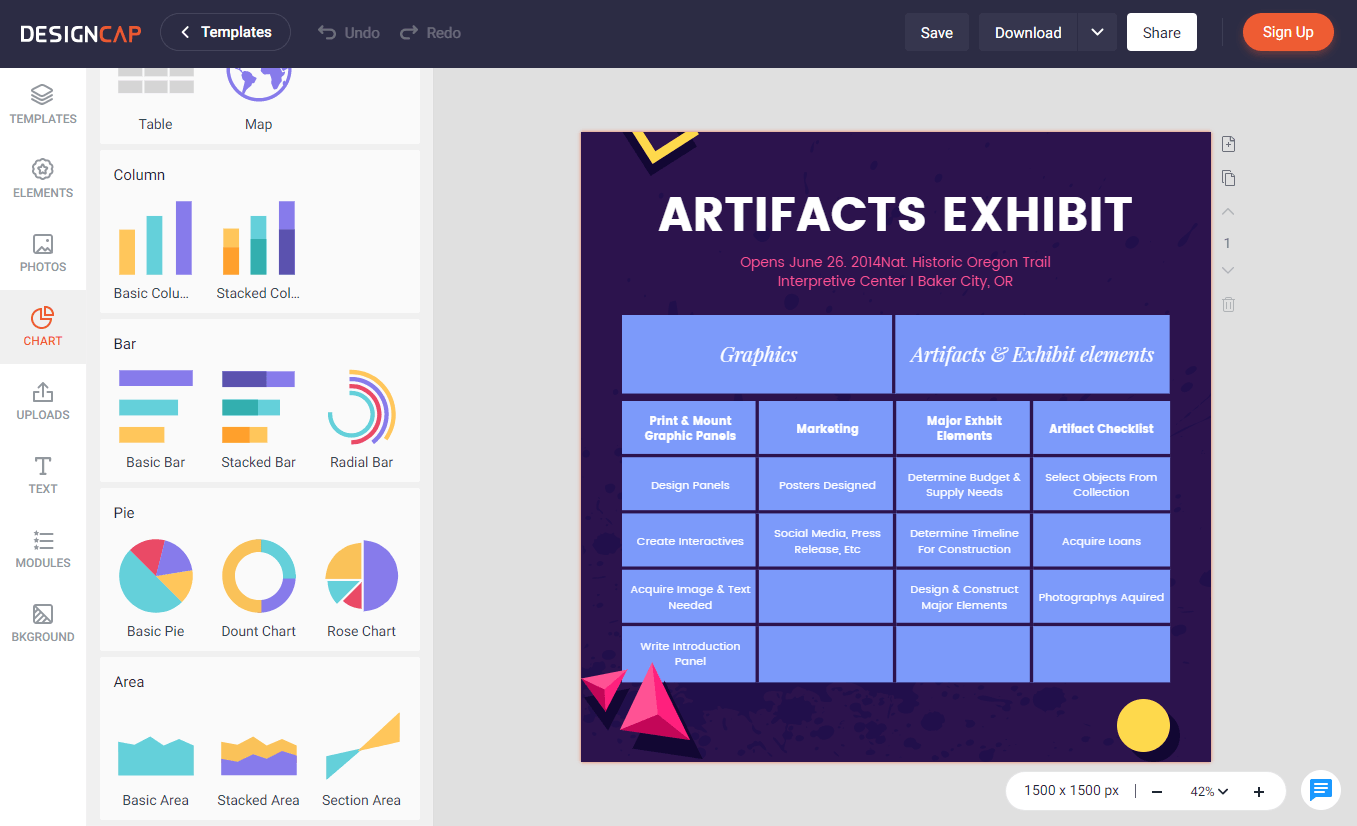Zoom in with the plus button
Viewport: 1357px width, 826px height.
click(1259, 791)
